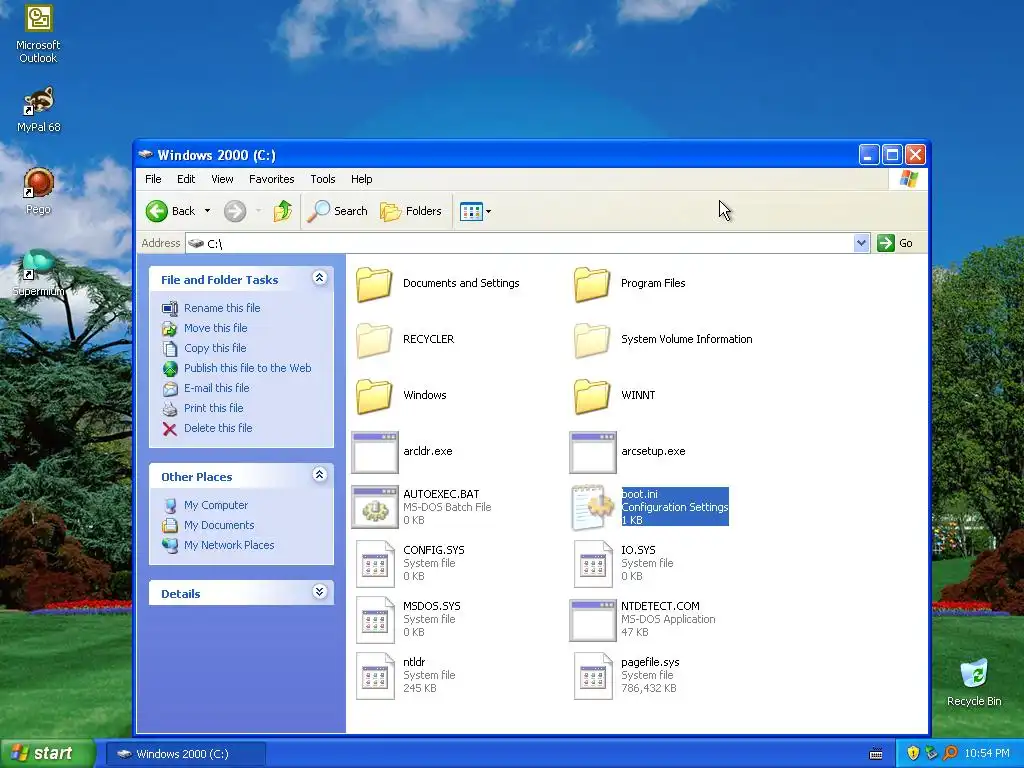Go to My Network Places
This screenshot has height=768, width=1024.
229,545
